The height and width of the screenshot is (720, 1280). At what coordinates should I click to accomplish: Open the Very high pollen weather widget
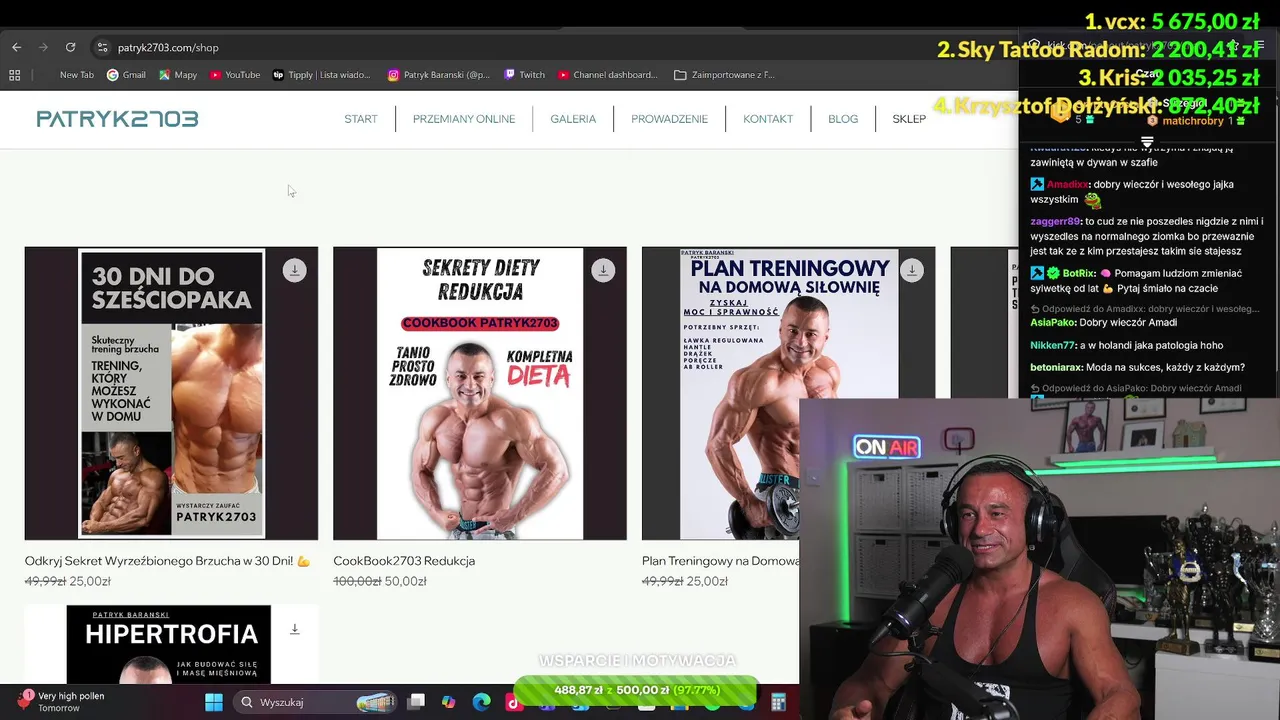62,702
